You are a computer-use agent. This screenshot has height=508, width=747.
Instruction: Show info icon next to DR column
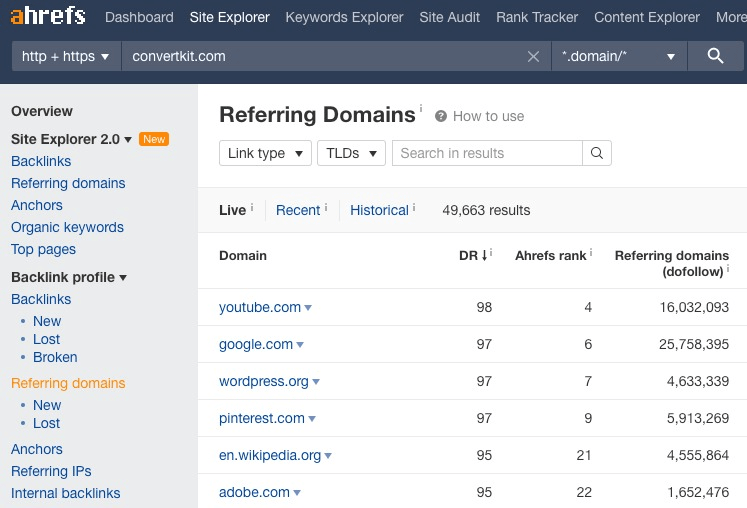click(491, 253)
